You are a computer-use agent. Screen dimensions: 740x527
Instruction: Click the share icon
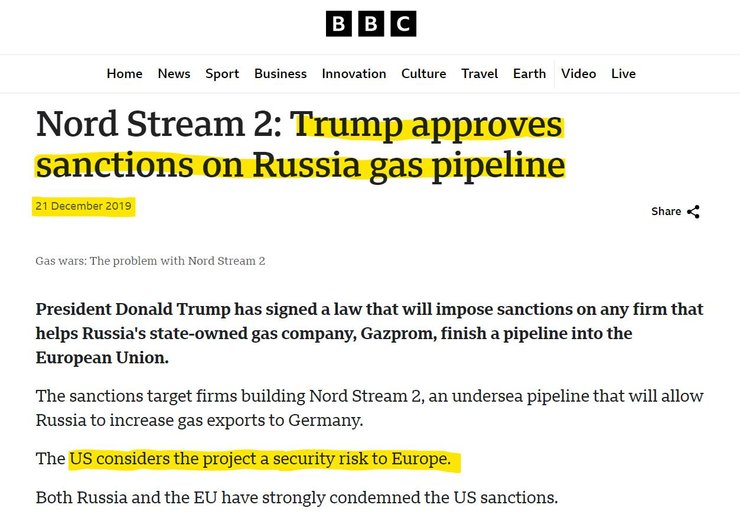[693, 212]
